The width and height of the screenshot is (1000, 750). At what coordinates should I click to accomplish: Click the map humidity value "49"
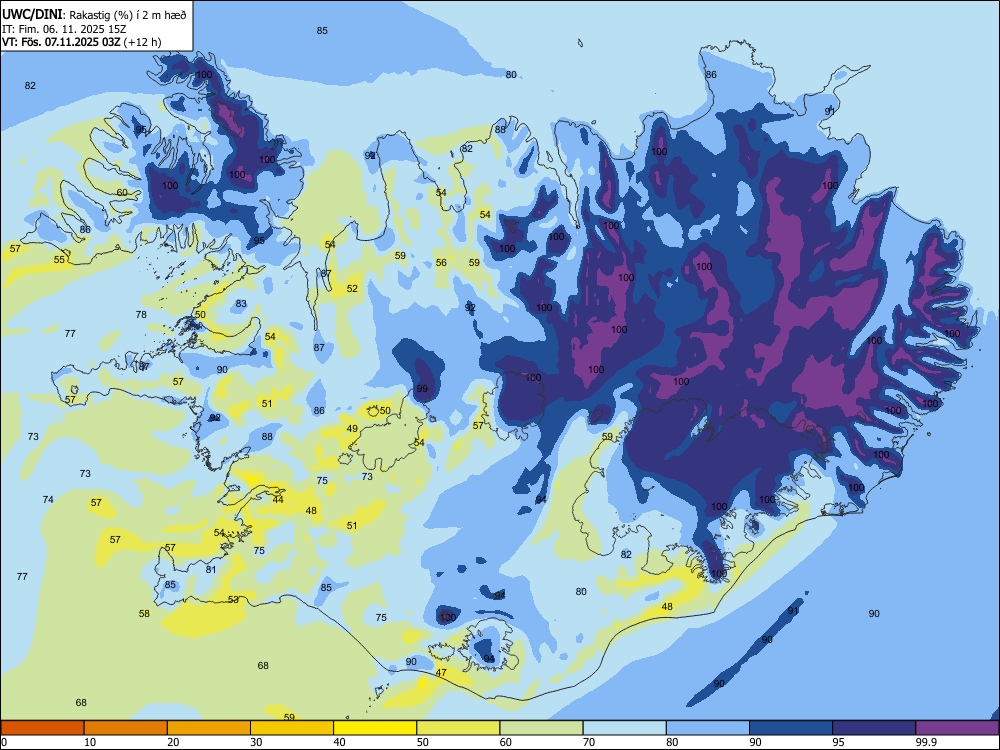coord(352,429)
